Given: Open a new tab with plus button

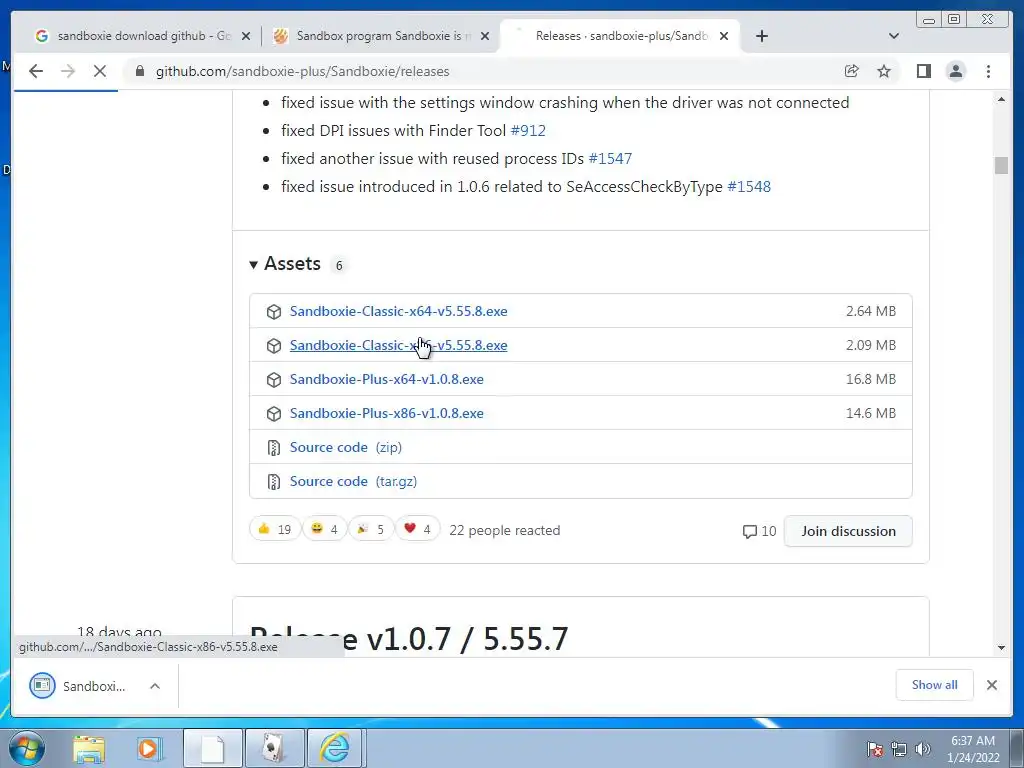Looking at the screenshot, I should 761,36.
